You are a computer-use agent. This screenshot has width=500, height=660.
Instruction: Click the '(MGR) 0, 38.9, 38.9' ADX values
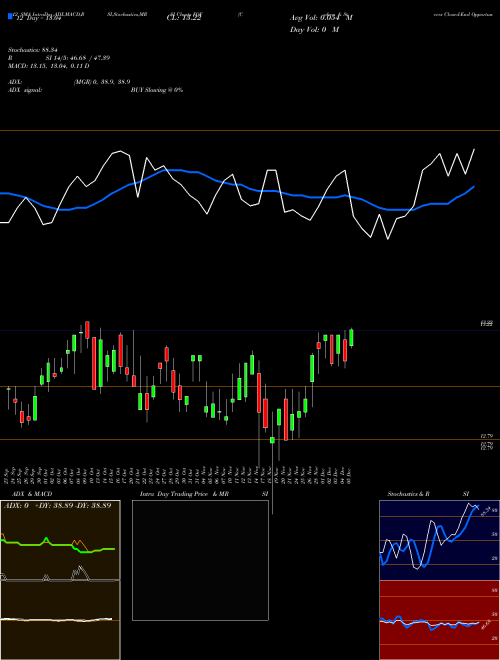[101, 82]
